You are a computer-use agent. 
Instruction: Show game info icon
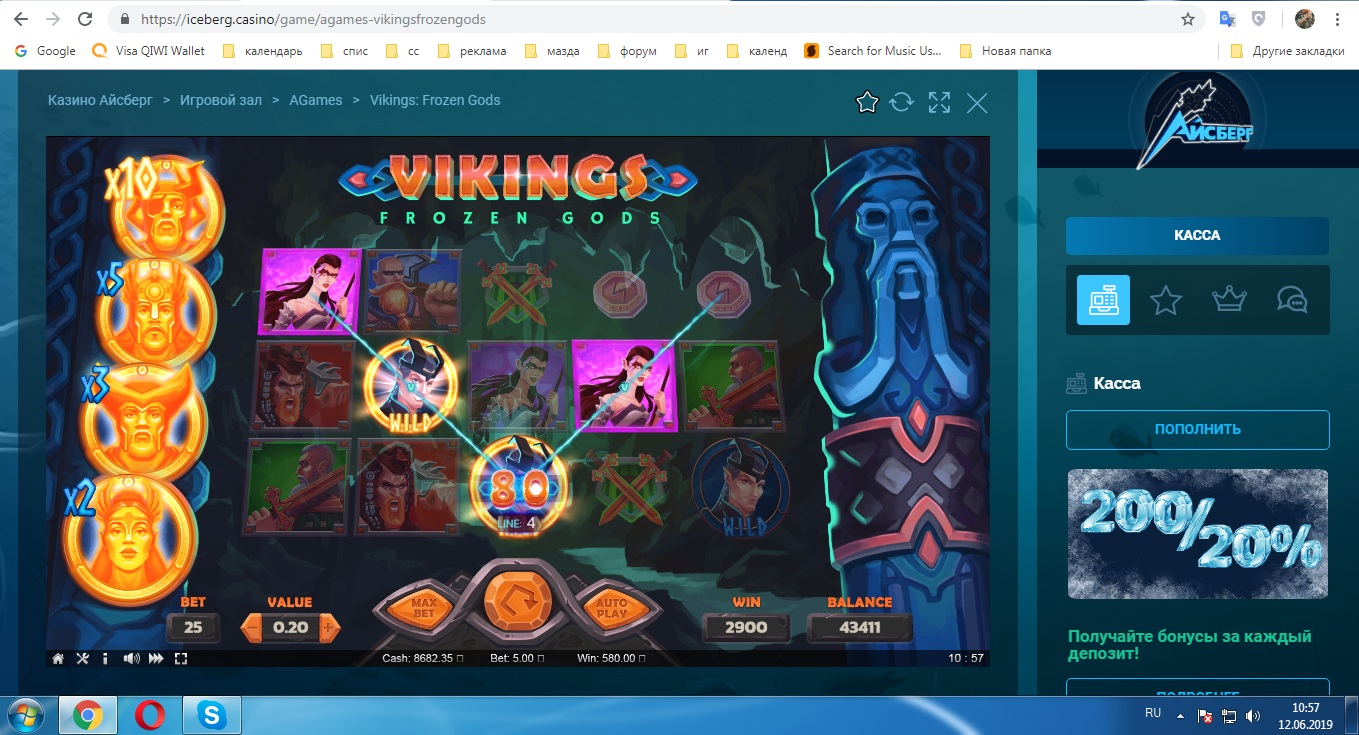coord(105,658)
